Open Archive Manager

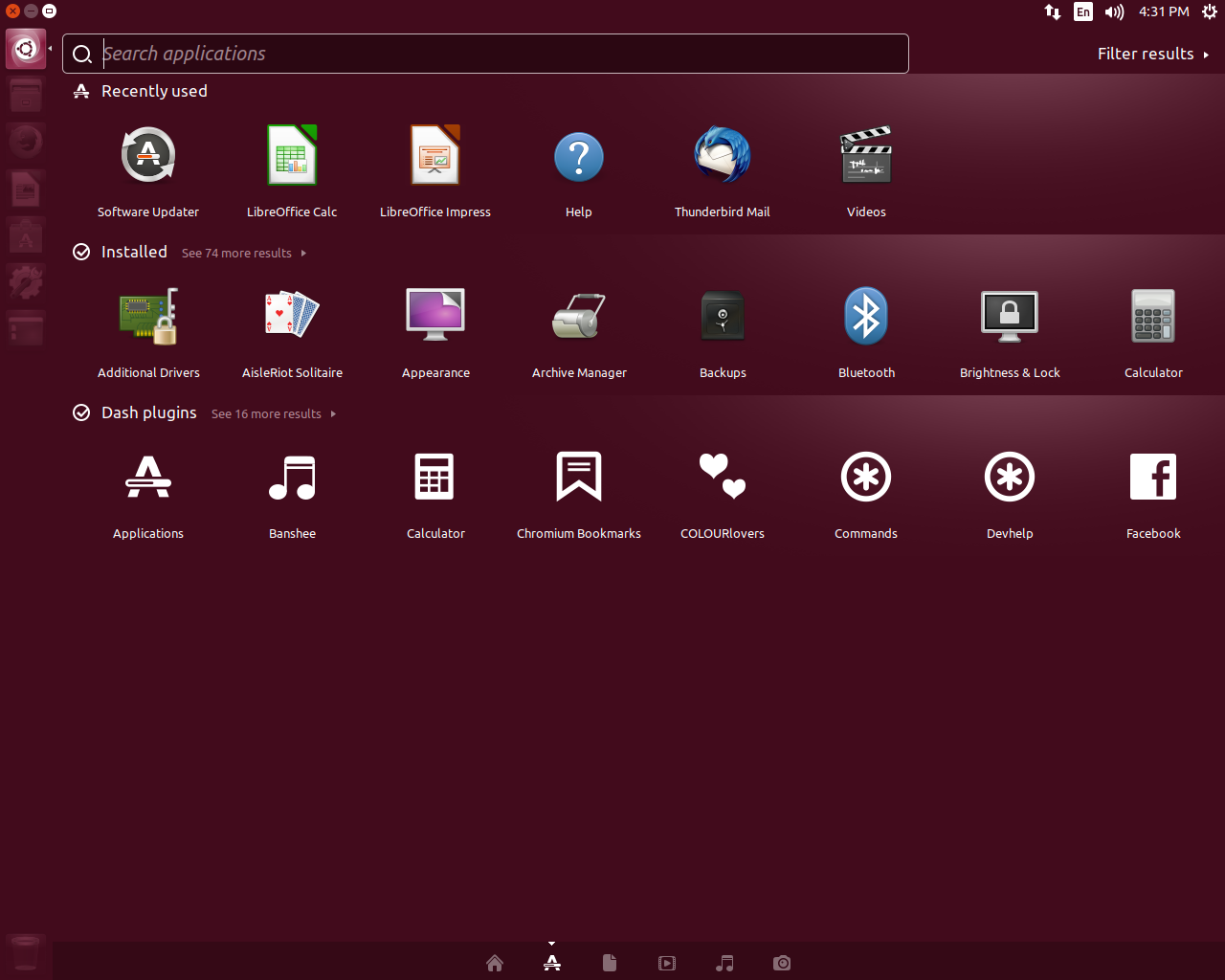579,331
